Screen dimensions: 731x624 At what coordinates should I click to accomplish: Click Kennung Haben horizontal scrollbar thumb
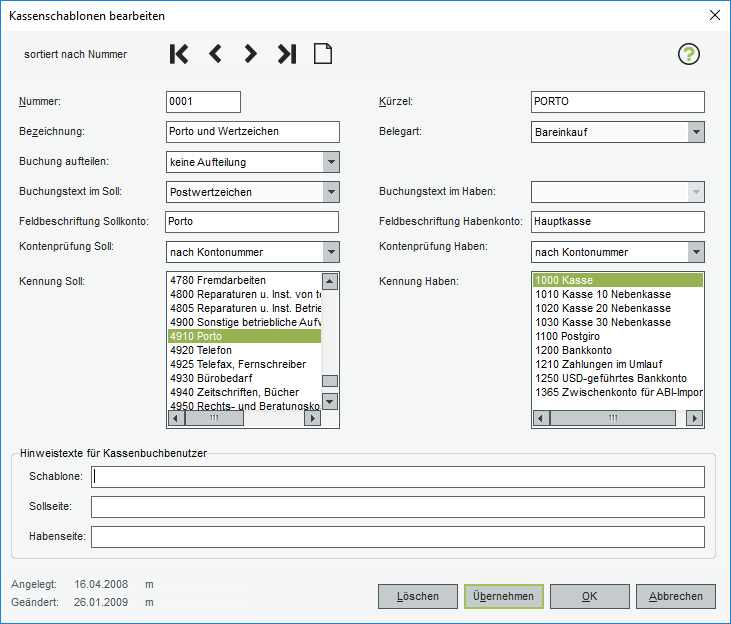click(613, 418)
